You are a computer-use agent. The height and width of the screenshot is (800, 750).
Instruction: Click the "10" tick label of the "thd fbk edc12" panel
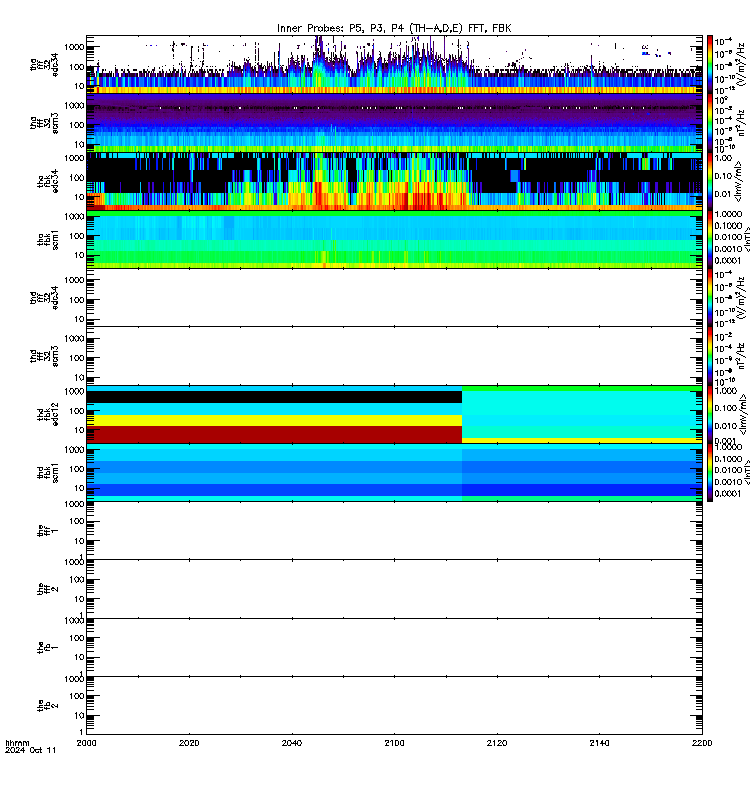[x=79, y=430]
